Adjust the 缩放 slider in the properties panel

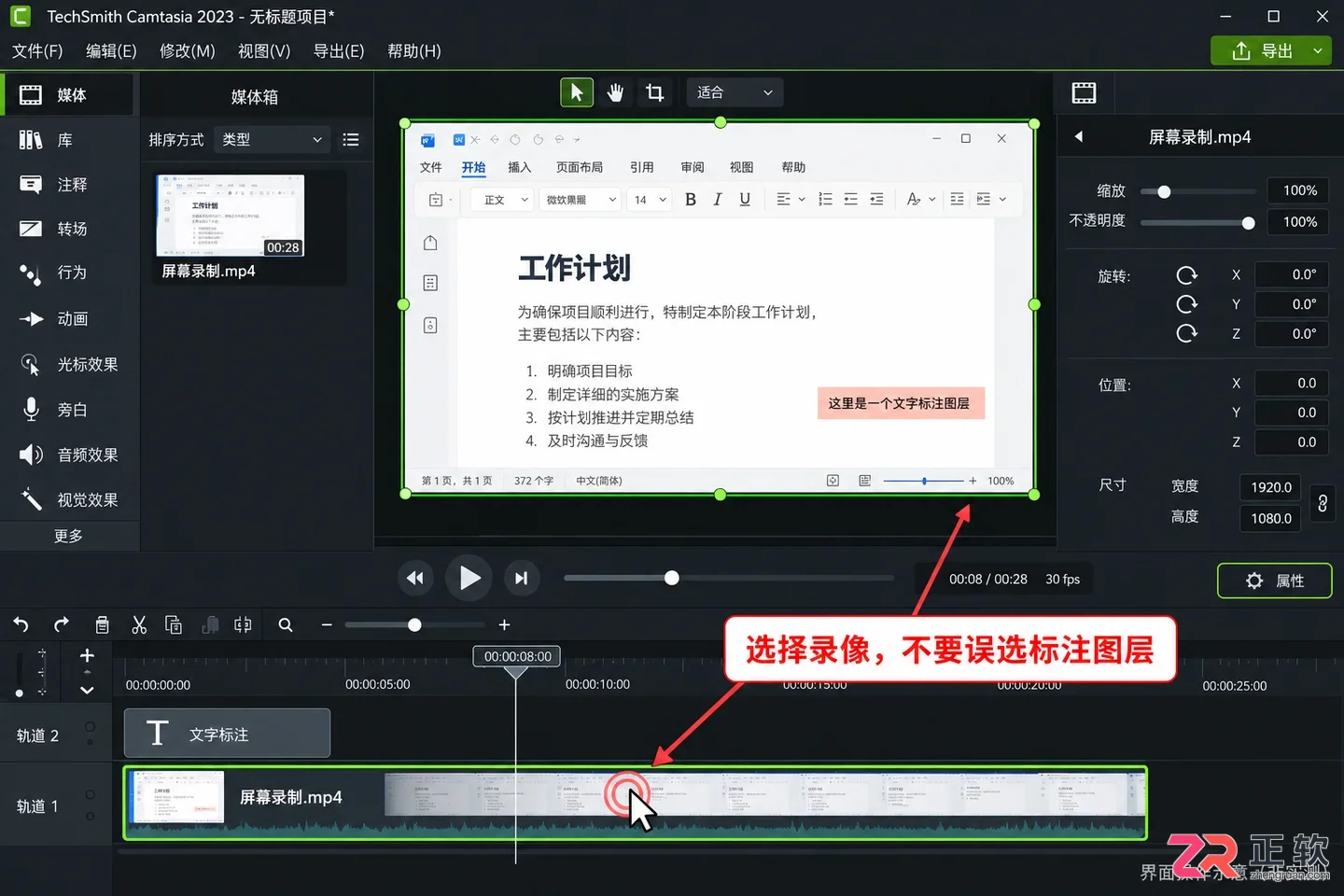click(x=1198, y=191)
